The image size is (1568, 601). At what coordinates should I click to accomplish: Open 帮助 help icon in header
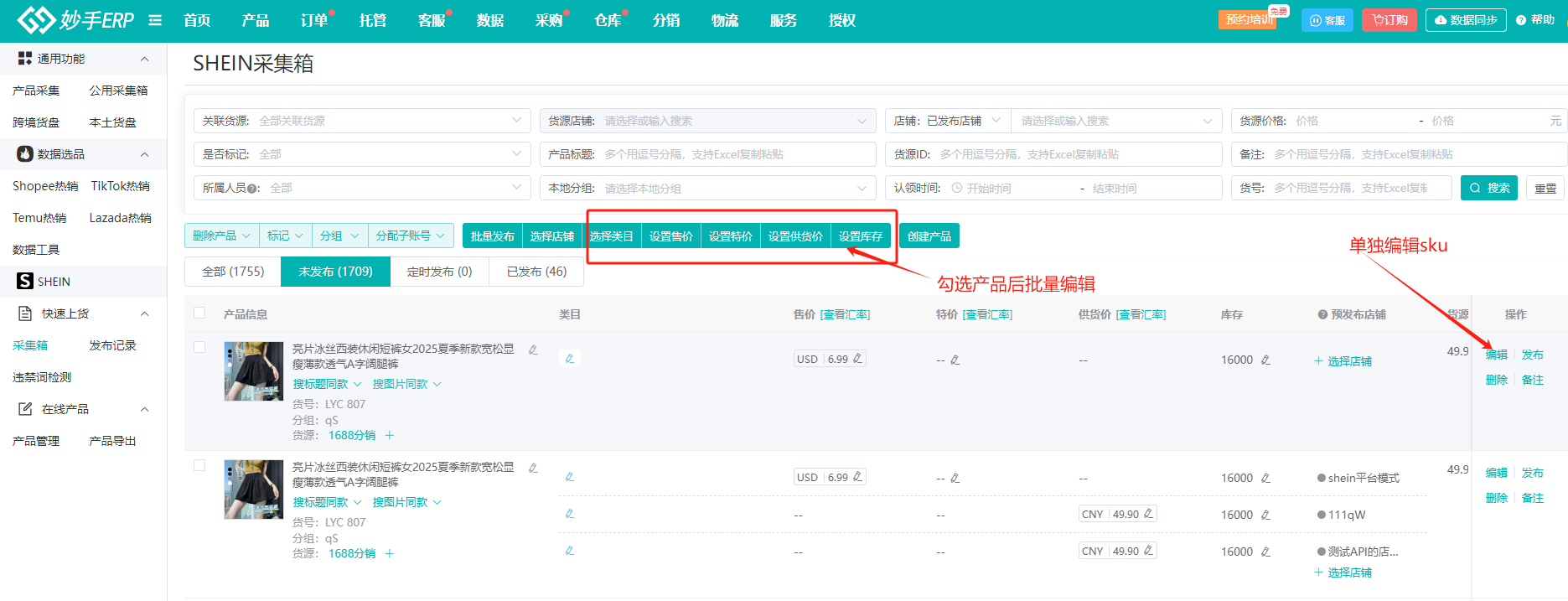[1521, 20]
